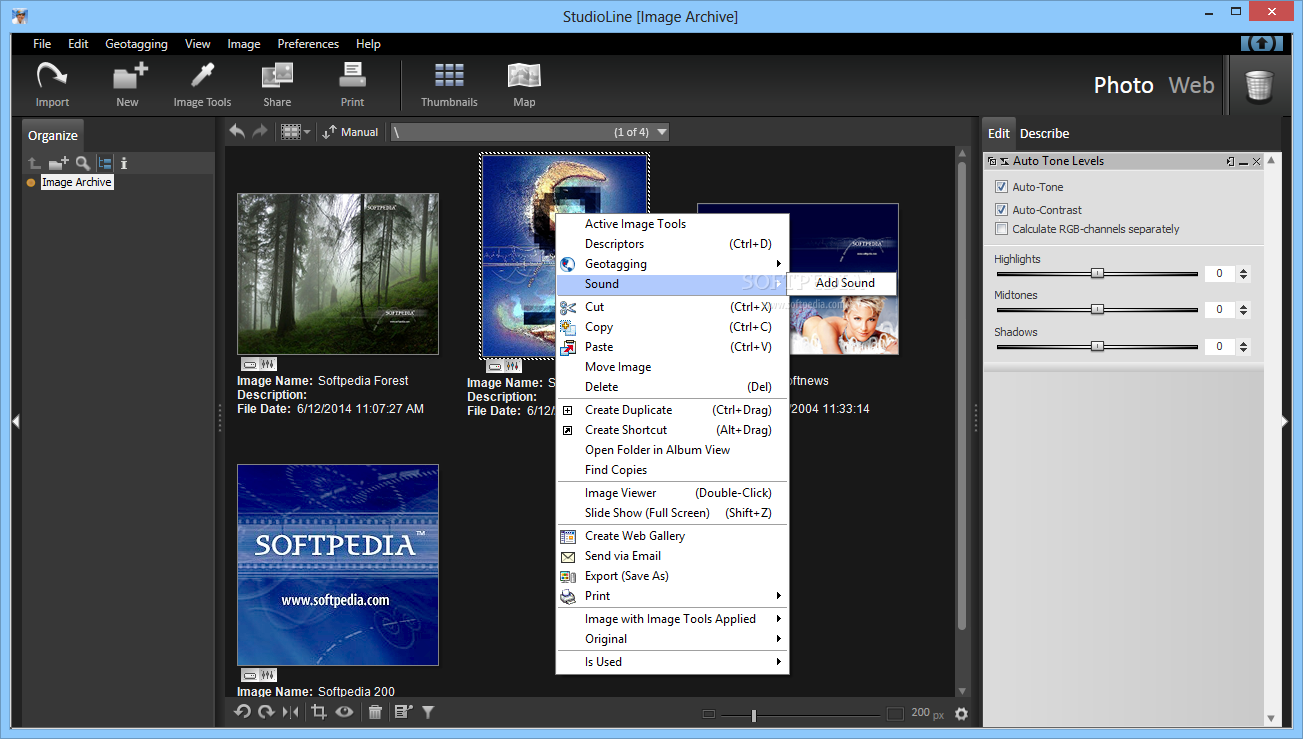
Task: Click the back arrow in browser toolbar
Action: (237, 131)
